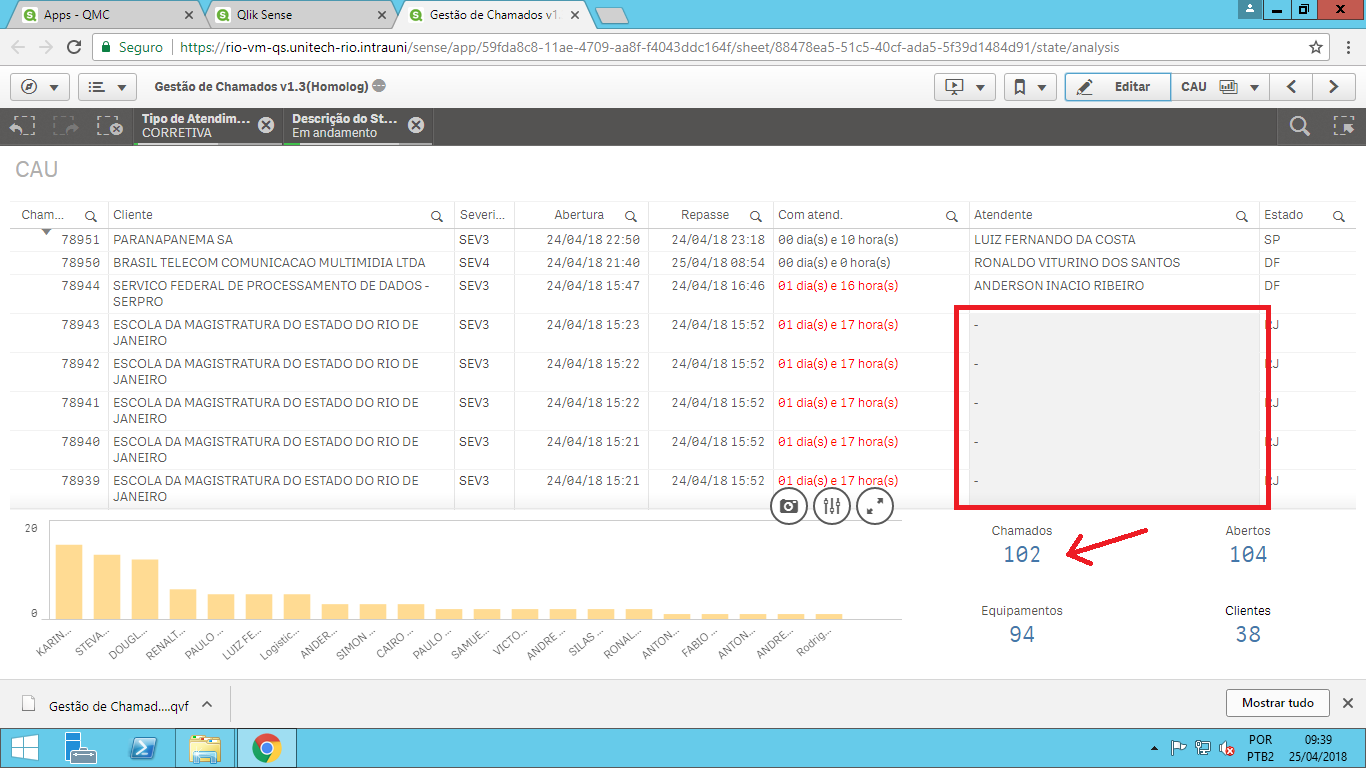Sort by the Cliente column header

click(x=133, y=215)
